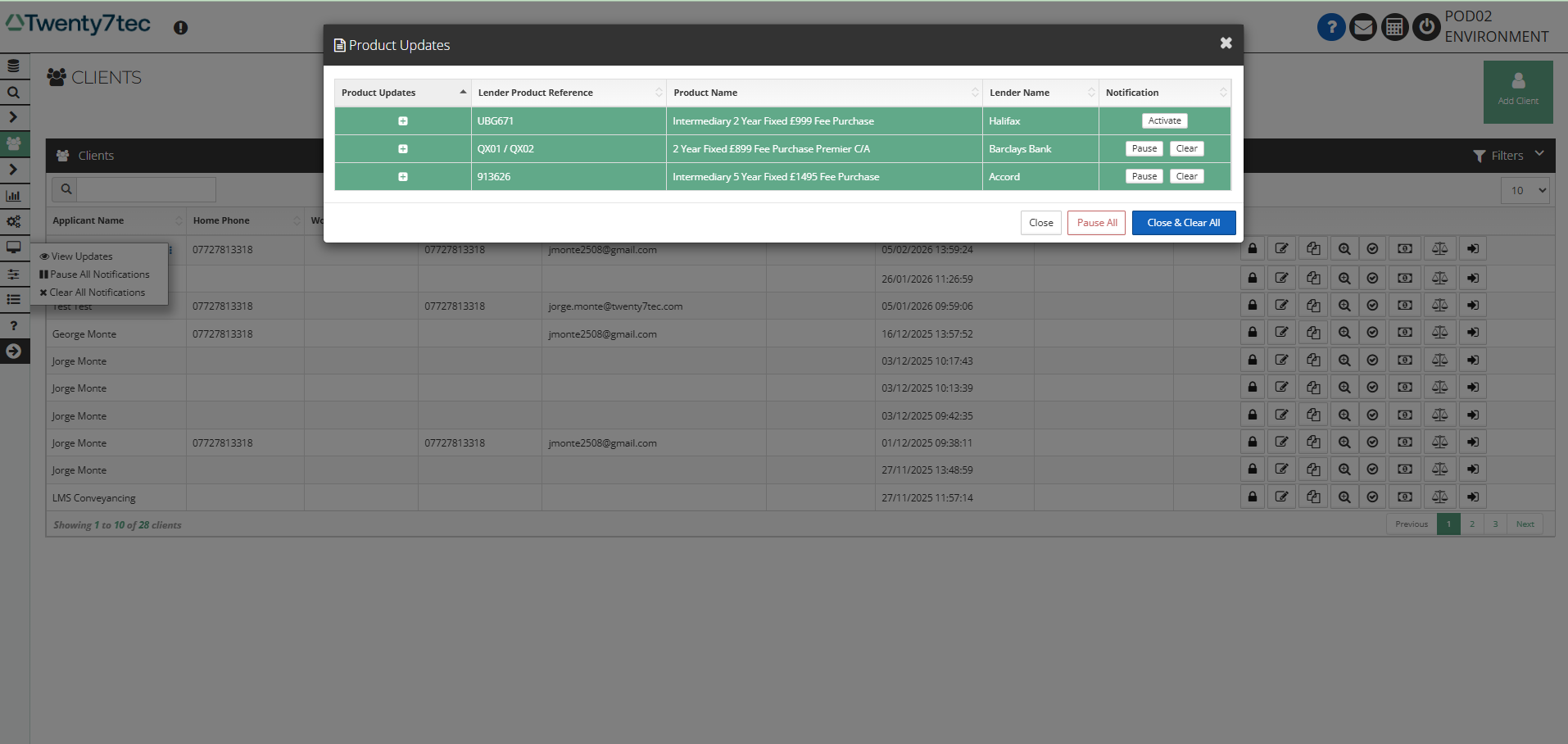Image resolution: width=1568 pixels, height=744 pixels.
Task: Open the database stack icon in sidebar
Action: [x=14, y=66]
